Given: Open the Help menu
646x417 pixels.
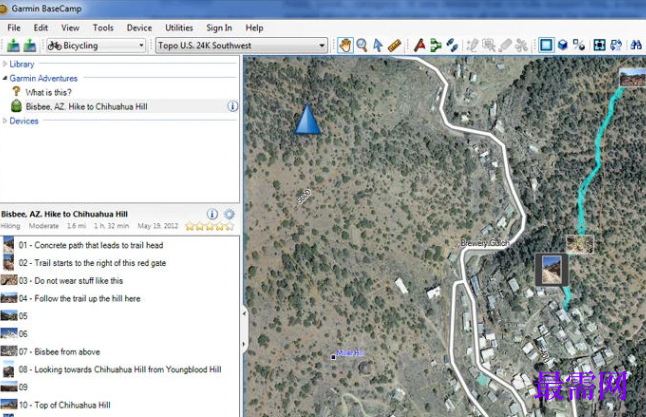Looking at the screenshot, I should [254, 28].
